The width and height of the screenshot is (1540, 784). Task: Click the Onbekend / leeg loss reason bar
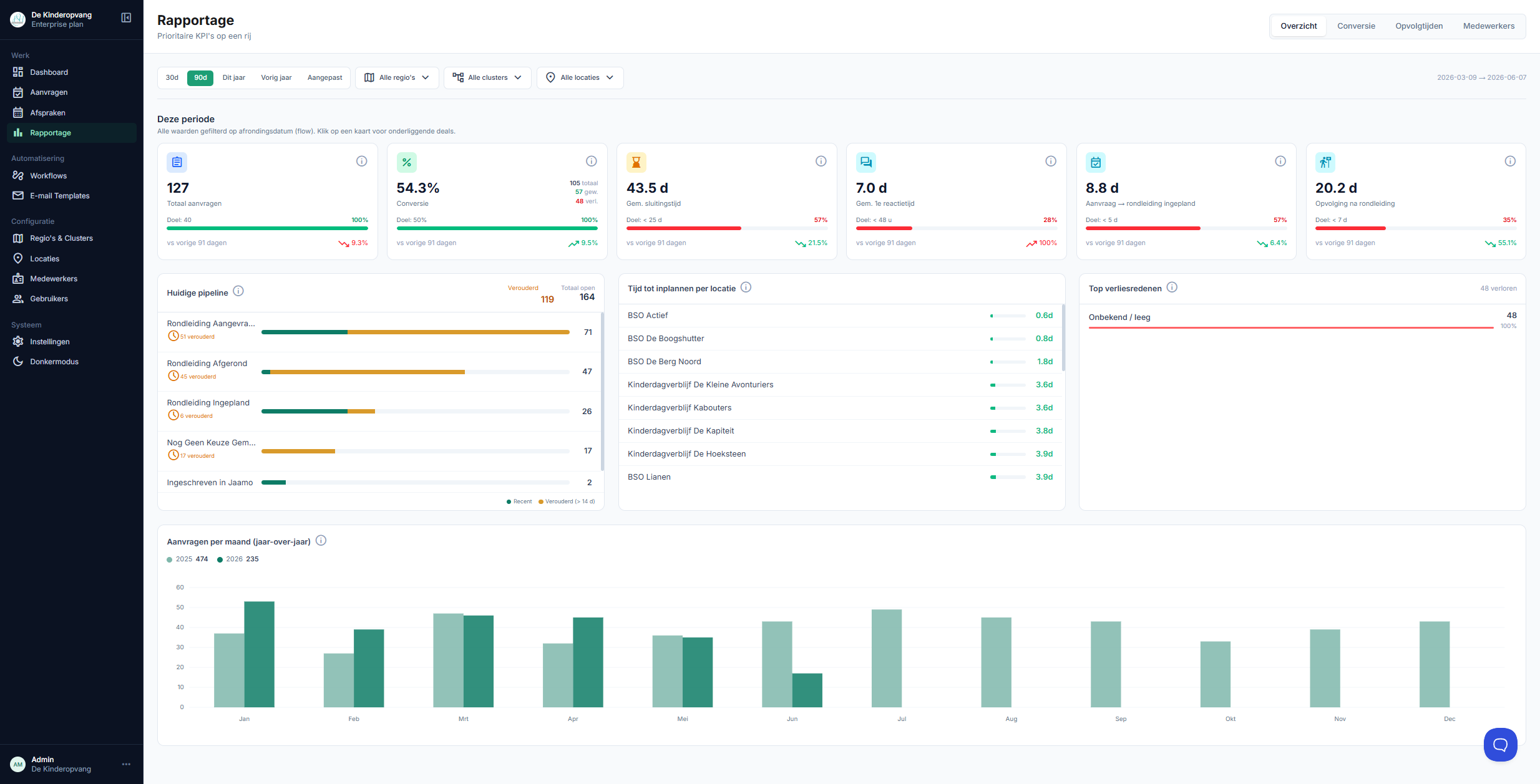tap(1291, 327)
